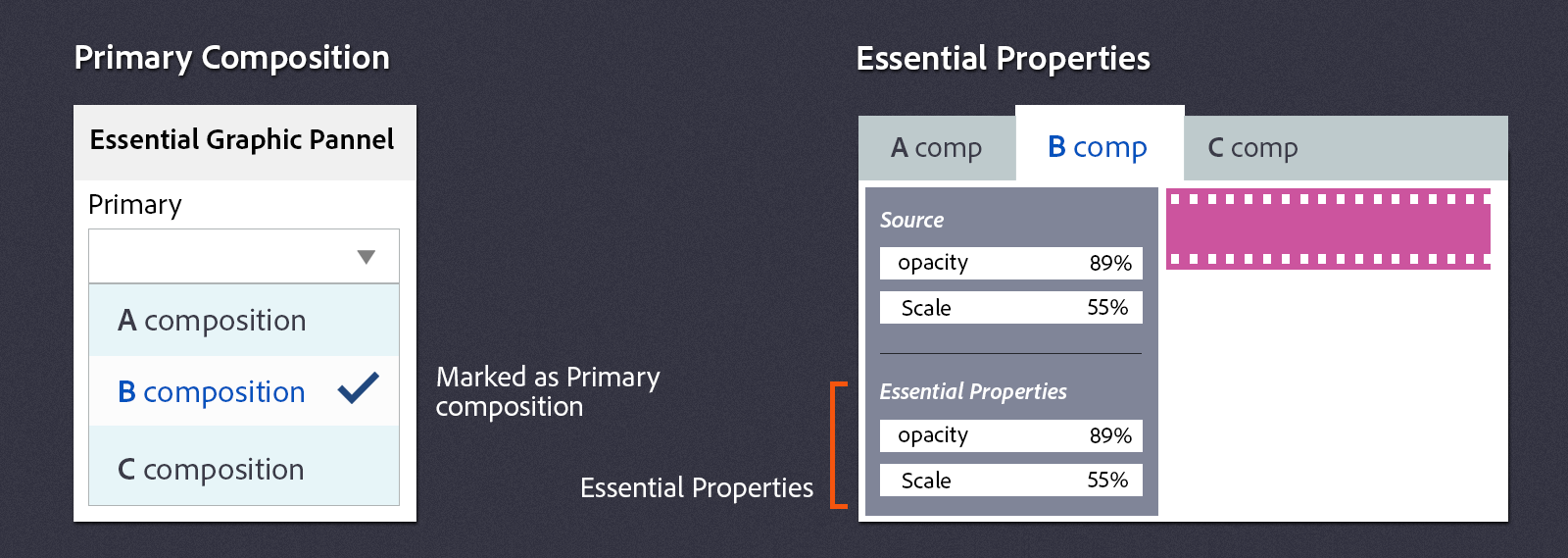Select A composition from the list
Image resolution: width=1568 pixels, height=558 pixels.
pos(244,320)
